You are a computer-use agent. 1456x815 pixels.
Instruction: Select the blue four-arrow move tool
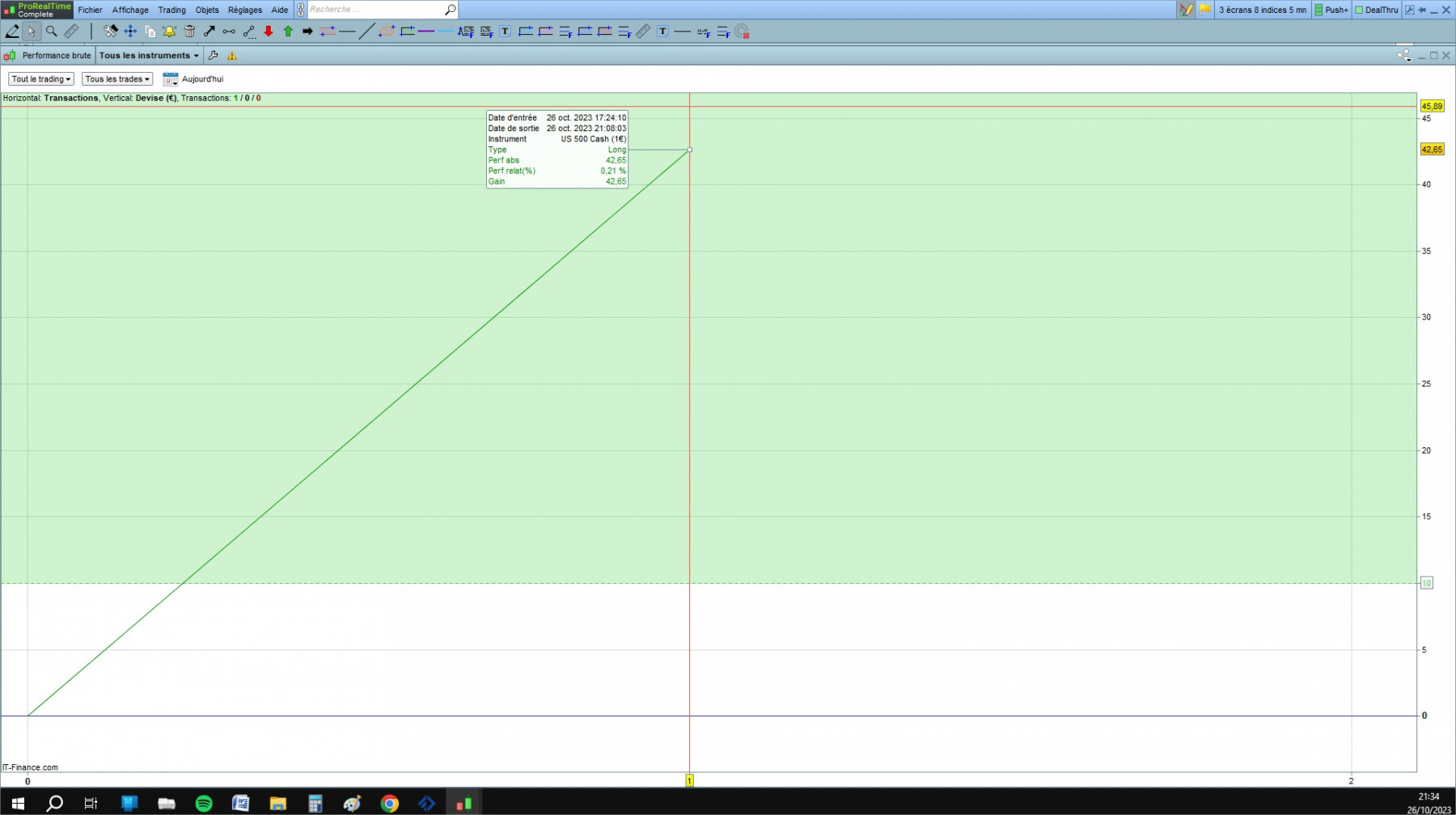[x=130, y=32]
